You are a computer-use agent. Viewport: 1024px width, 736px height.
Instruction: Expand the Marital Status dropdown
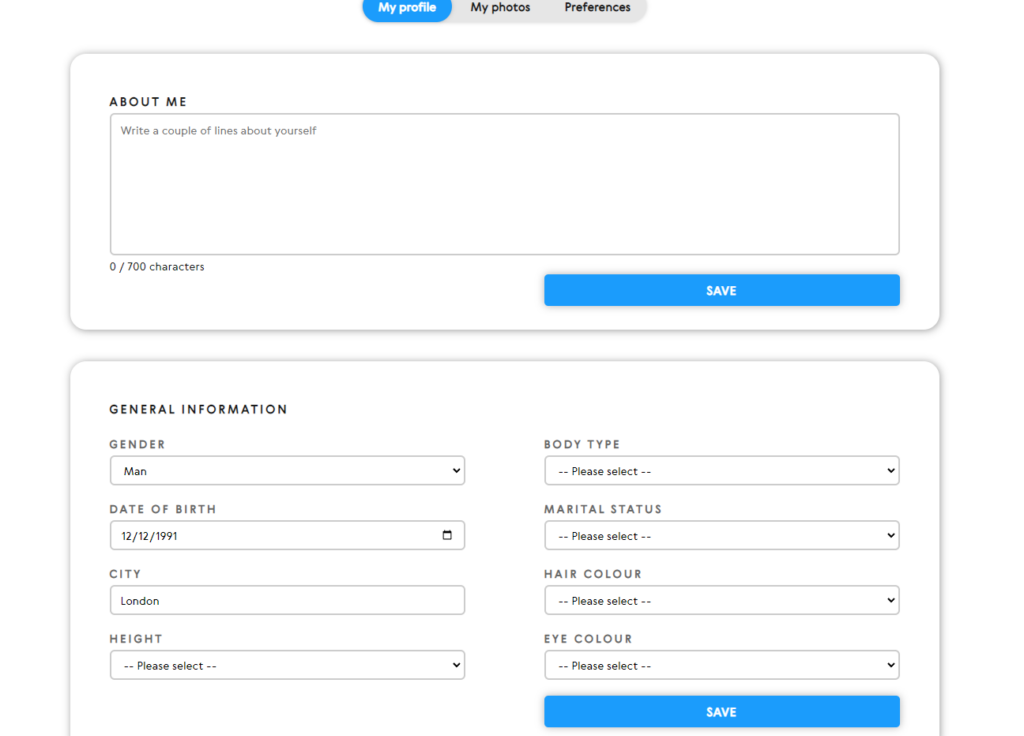point(721,536)
